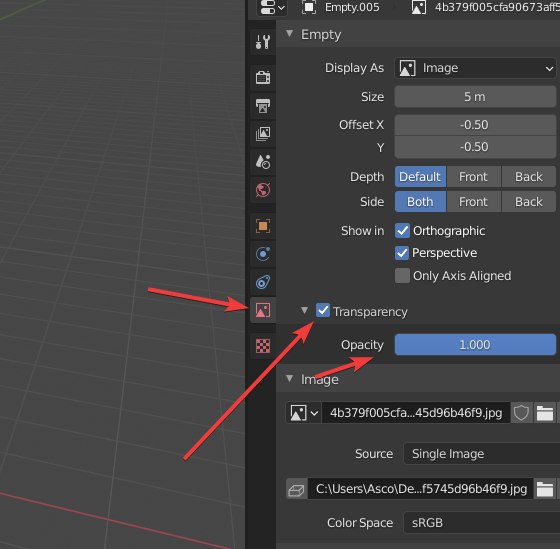The width and height of the screenshot is (560, 549).
Task: Open the Scene properties tab
Action: pyautogui.click(x=263, y=162)
